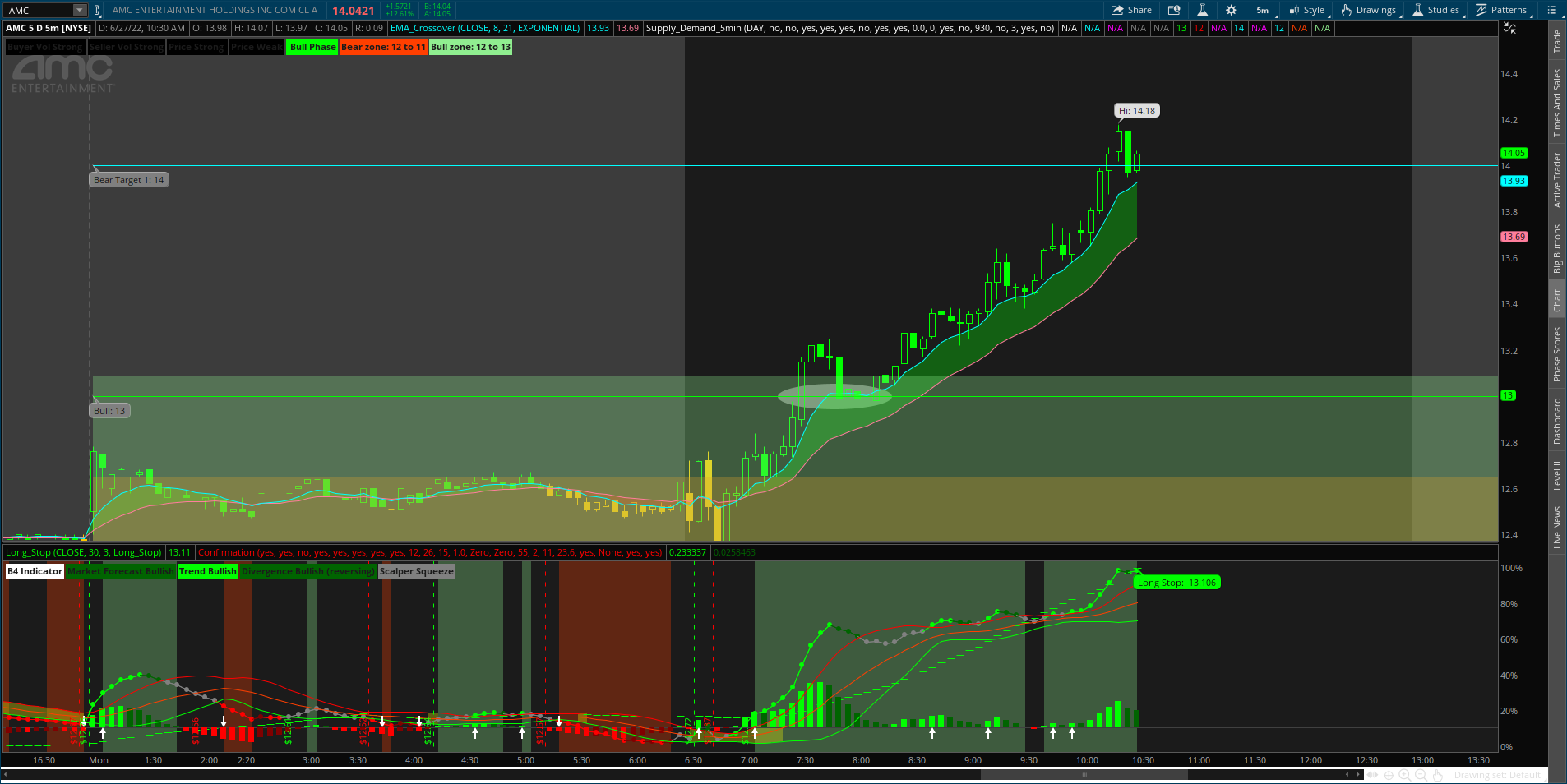Screen dimensions: 1567x784
Task: Click the B4 Indicator label
Action: (x=35, y=571)
